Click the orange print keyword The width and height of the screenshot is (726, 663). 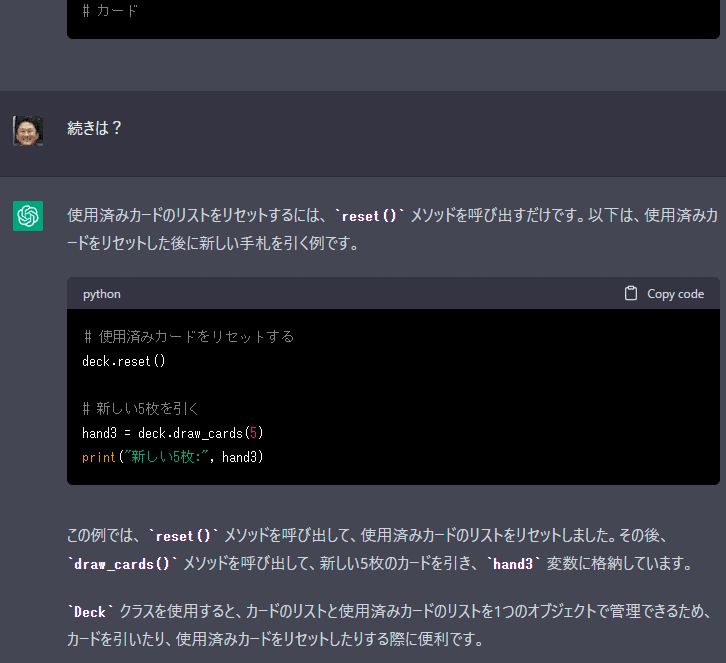tap(99, 457)
